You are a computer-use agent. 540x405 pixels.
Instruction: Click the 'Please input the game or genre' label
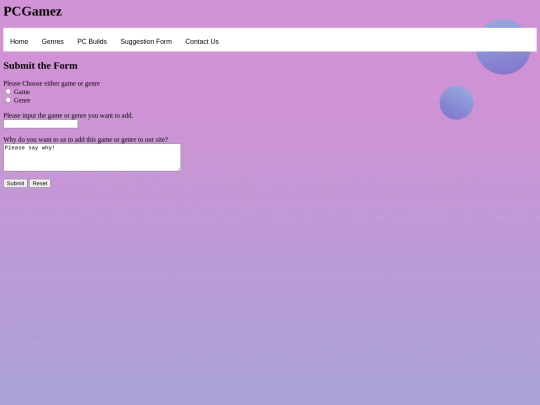point(68,115)
